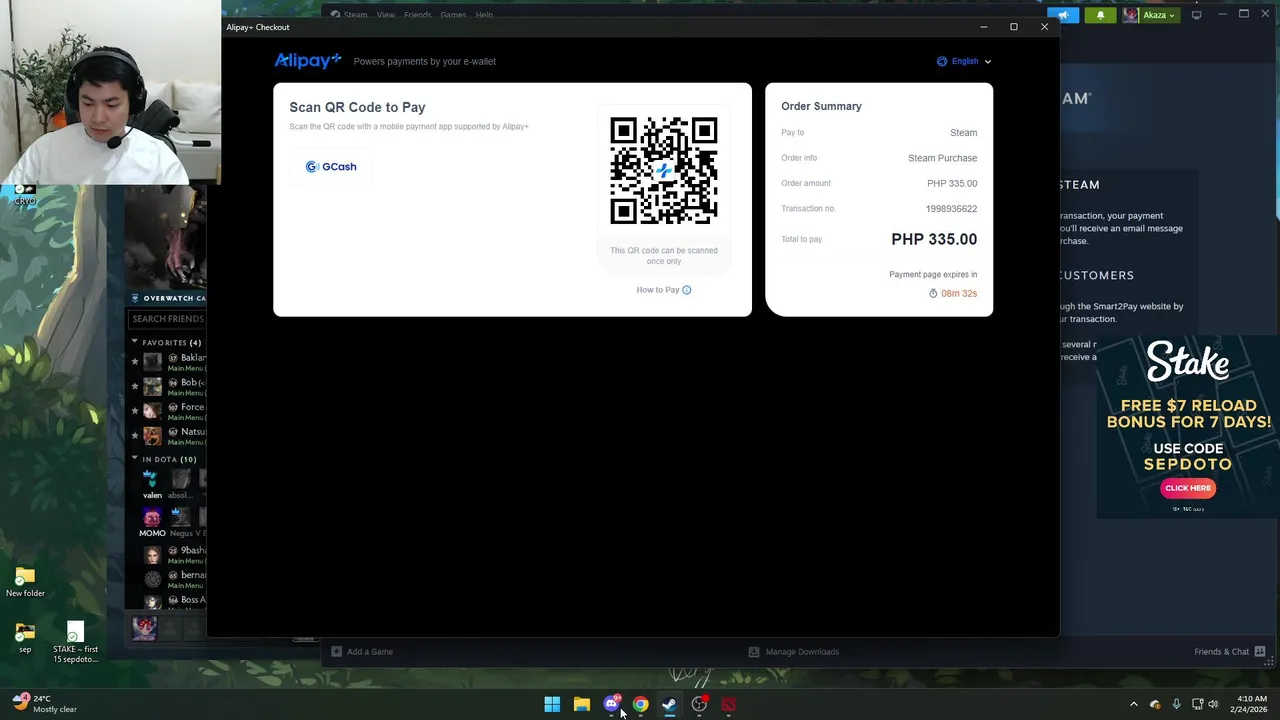
Task: Click the cloud sync tray icon
Action: click(x=1156, y=705)
